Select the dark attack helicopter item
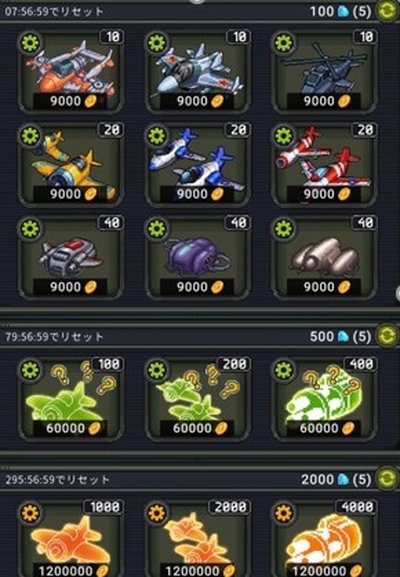Image resolution: width=400 pixels, height=577 pixels. 324,71
